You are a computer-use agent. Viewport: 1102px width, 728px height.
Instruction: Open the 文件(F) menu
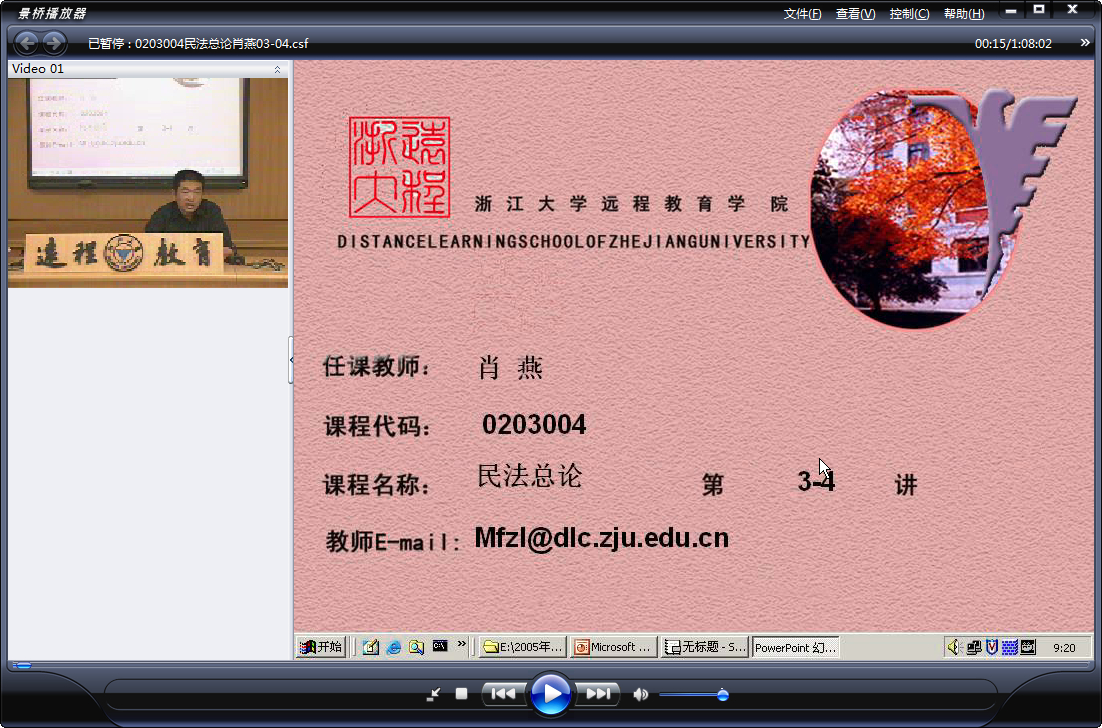(802, 14)
